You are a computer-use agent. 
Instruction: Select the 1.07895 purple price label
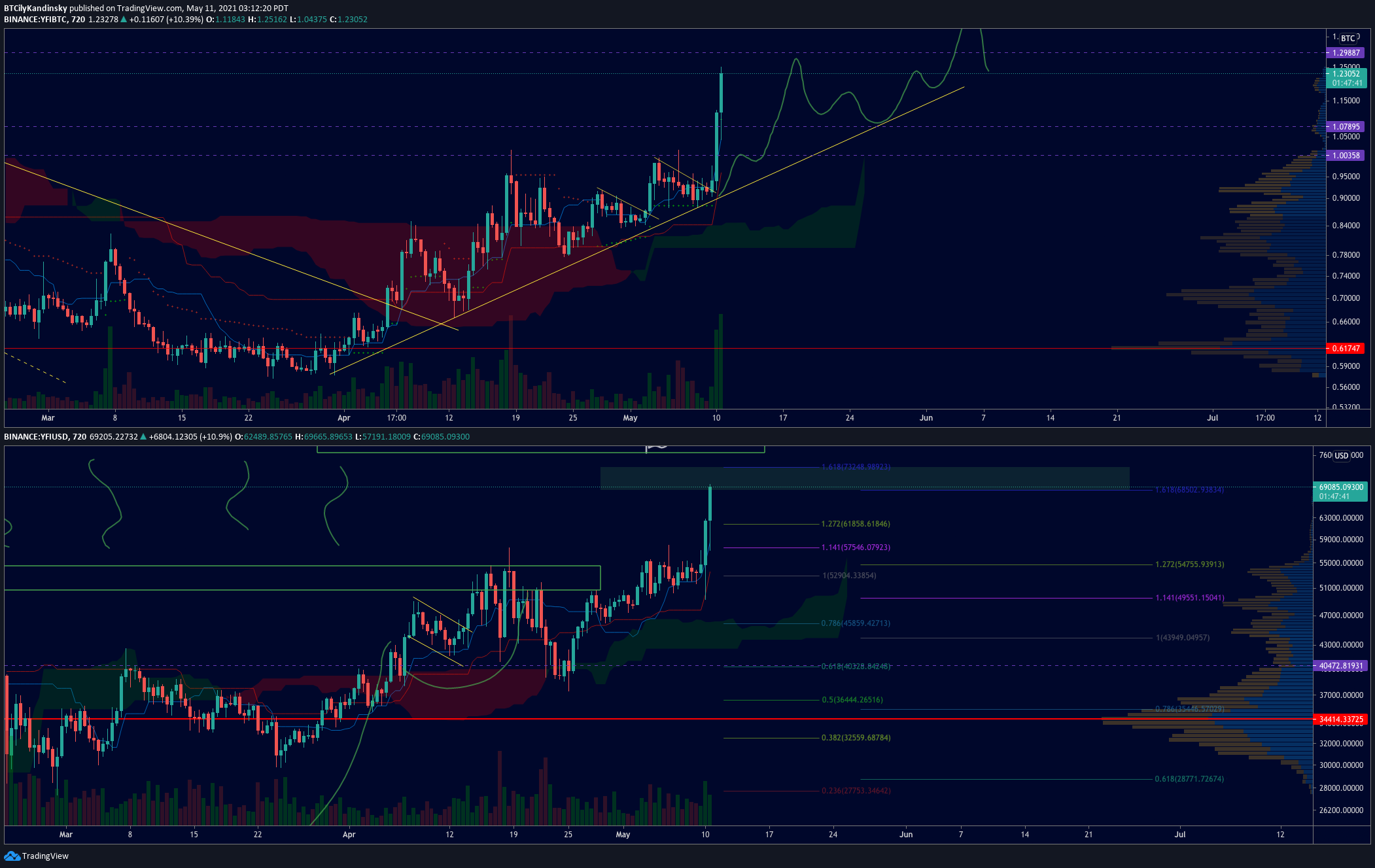point(1346,127)
